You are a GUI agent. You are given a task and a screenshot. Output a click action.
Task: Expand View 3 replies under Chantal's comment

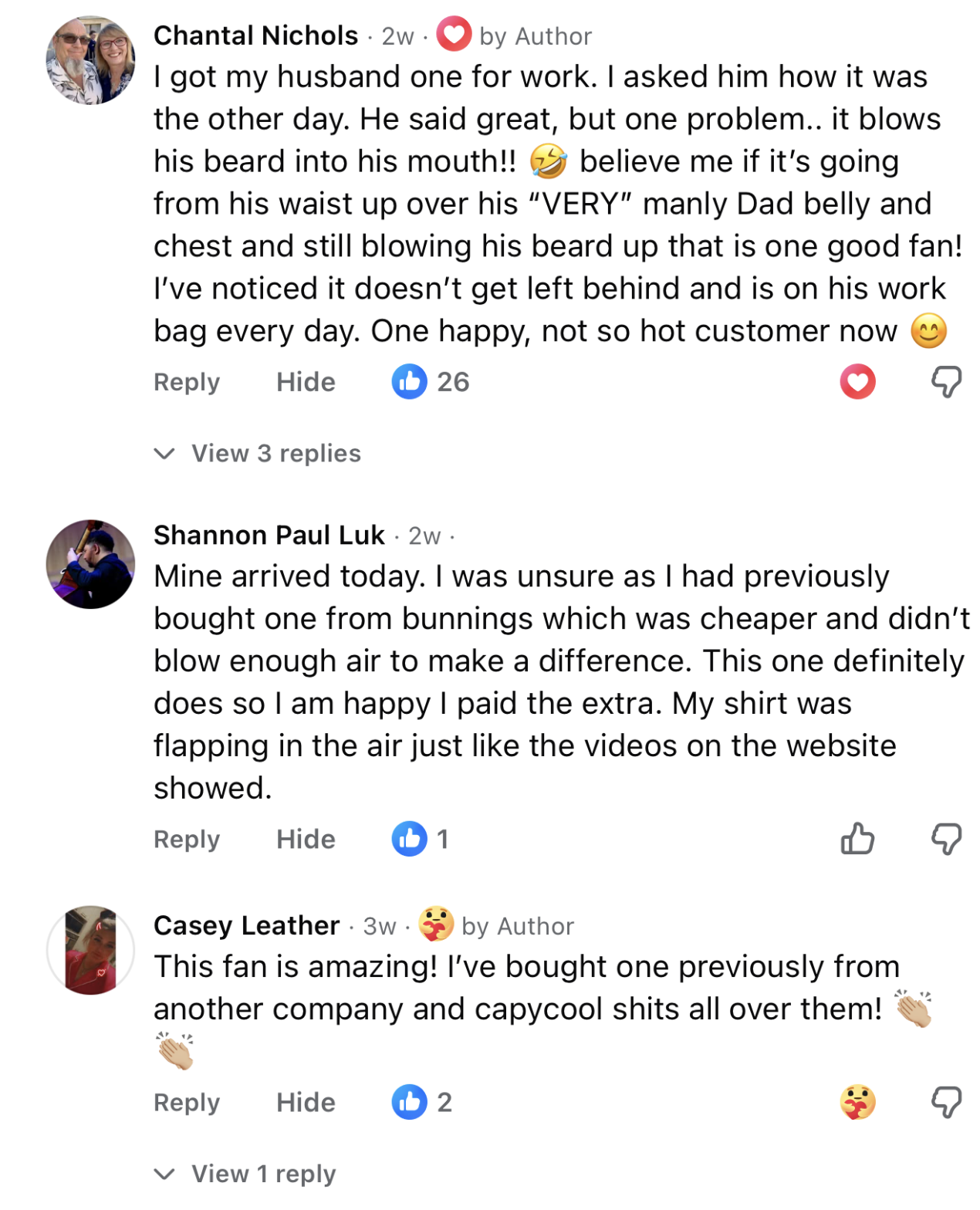pyautogui.click(x=275, y=453)
